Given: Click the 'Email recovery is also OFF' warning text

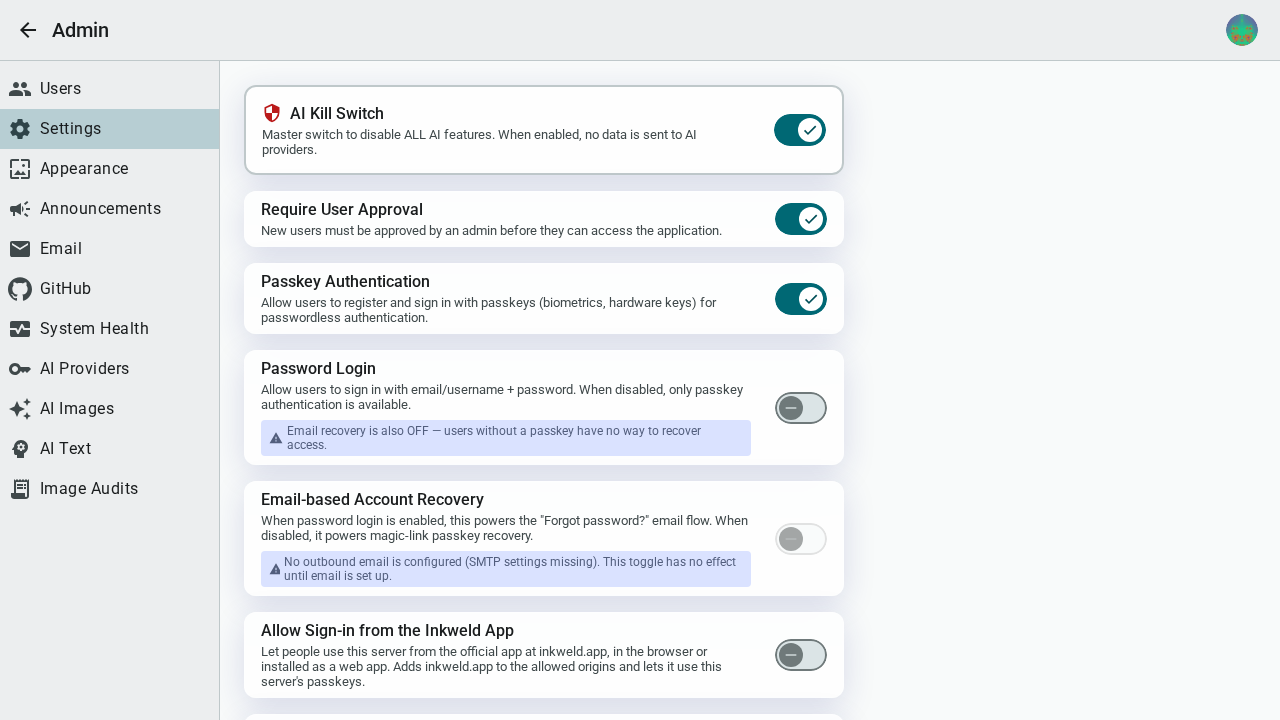Looking at the screenshot, I should pyautogui.click(x=494, y=438).
